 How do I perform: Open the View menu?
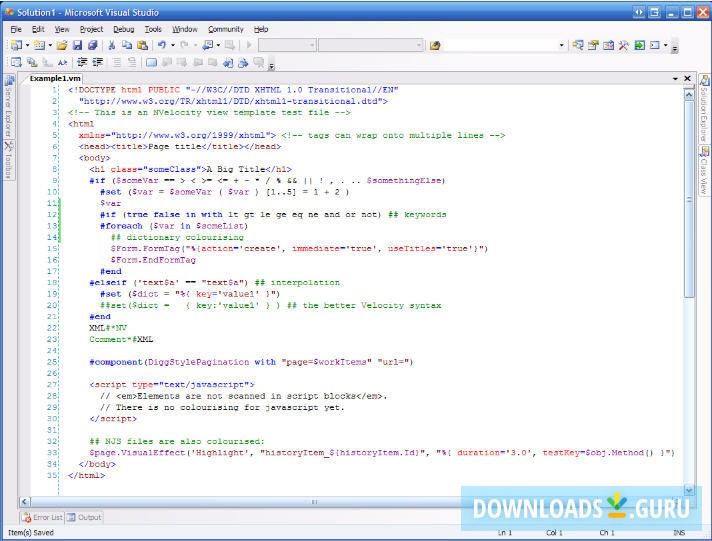pyautogui.click(x=62, y=29)
